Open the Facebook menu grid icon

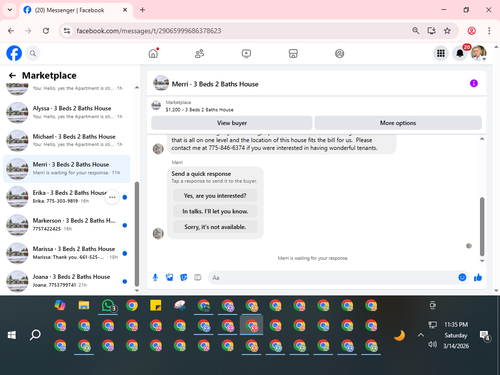[441, 53]
